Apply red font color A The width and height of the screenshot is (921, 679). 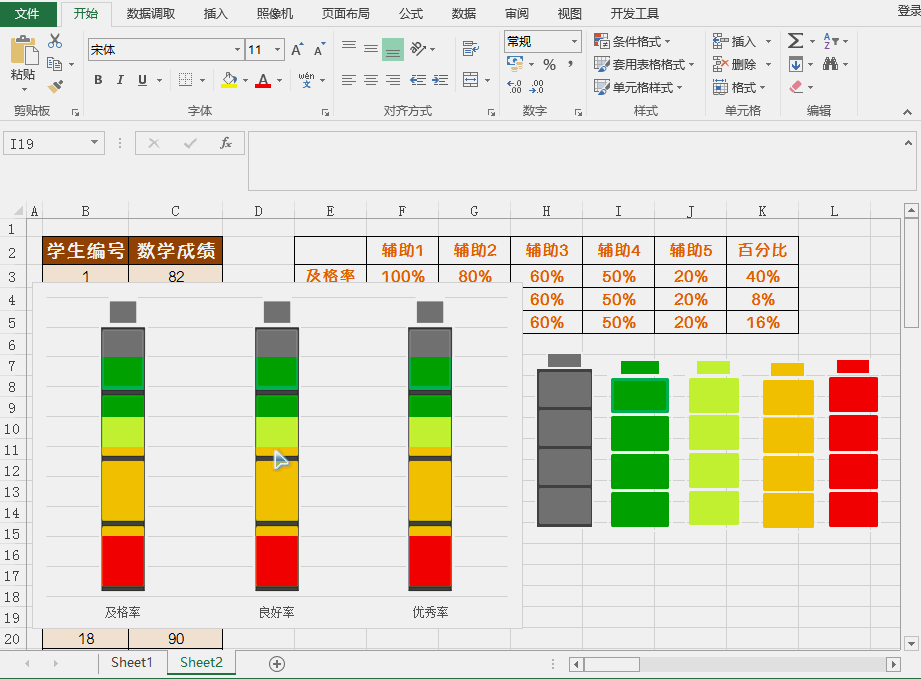coord(263,80)
